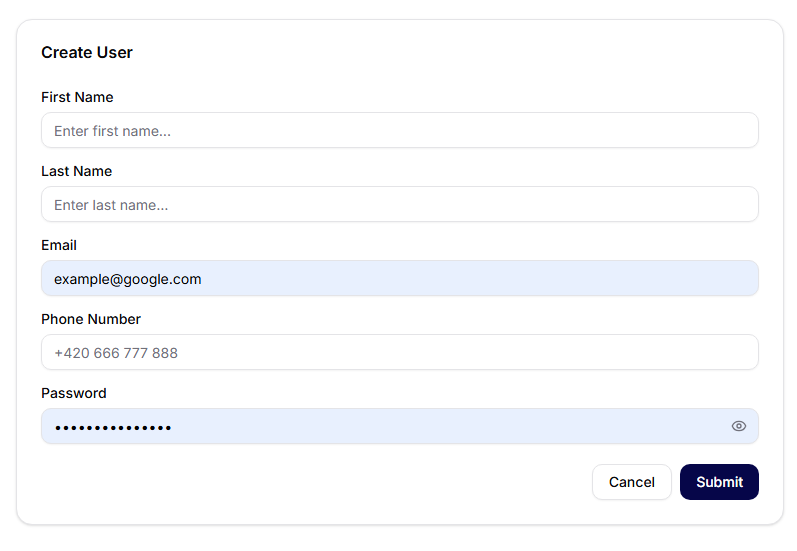Click the "First Name" field label
The image size is (797, 551).
[x=77, y=97]
